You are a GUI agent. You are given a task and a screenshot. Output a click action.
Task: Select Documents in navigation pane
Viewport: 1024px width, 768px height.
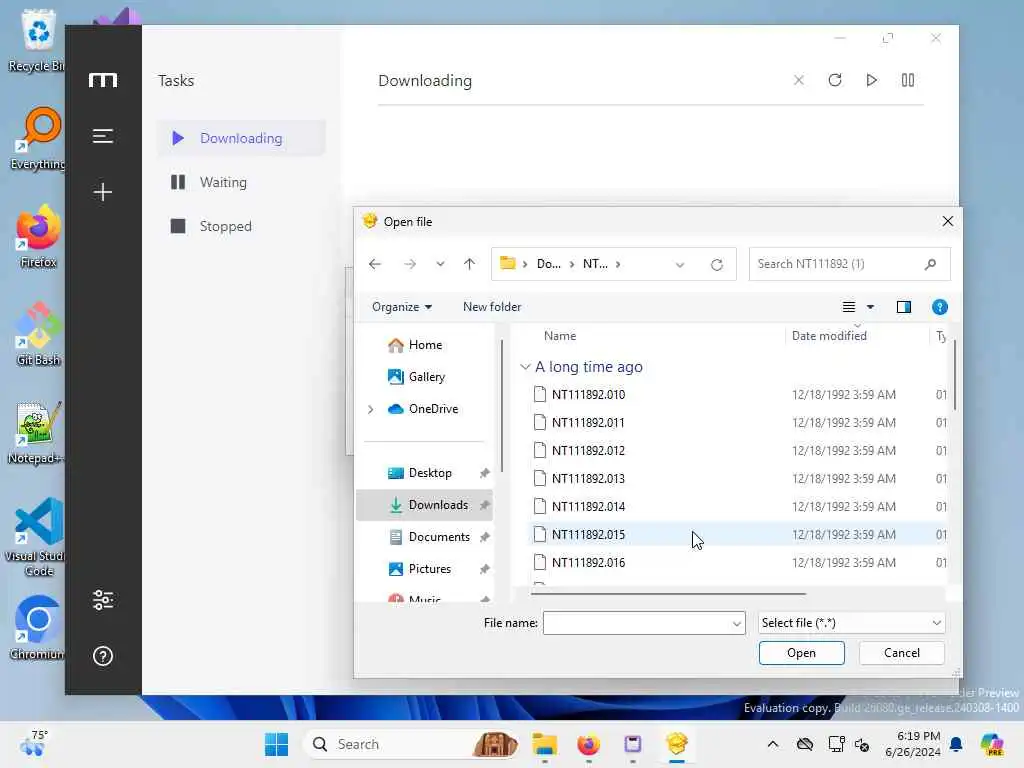click(x=424, y=537)
